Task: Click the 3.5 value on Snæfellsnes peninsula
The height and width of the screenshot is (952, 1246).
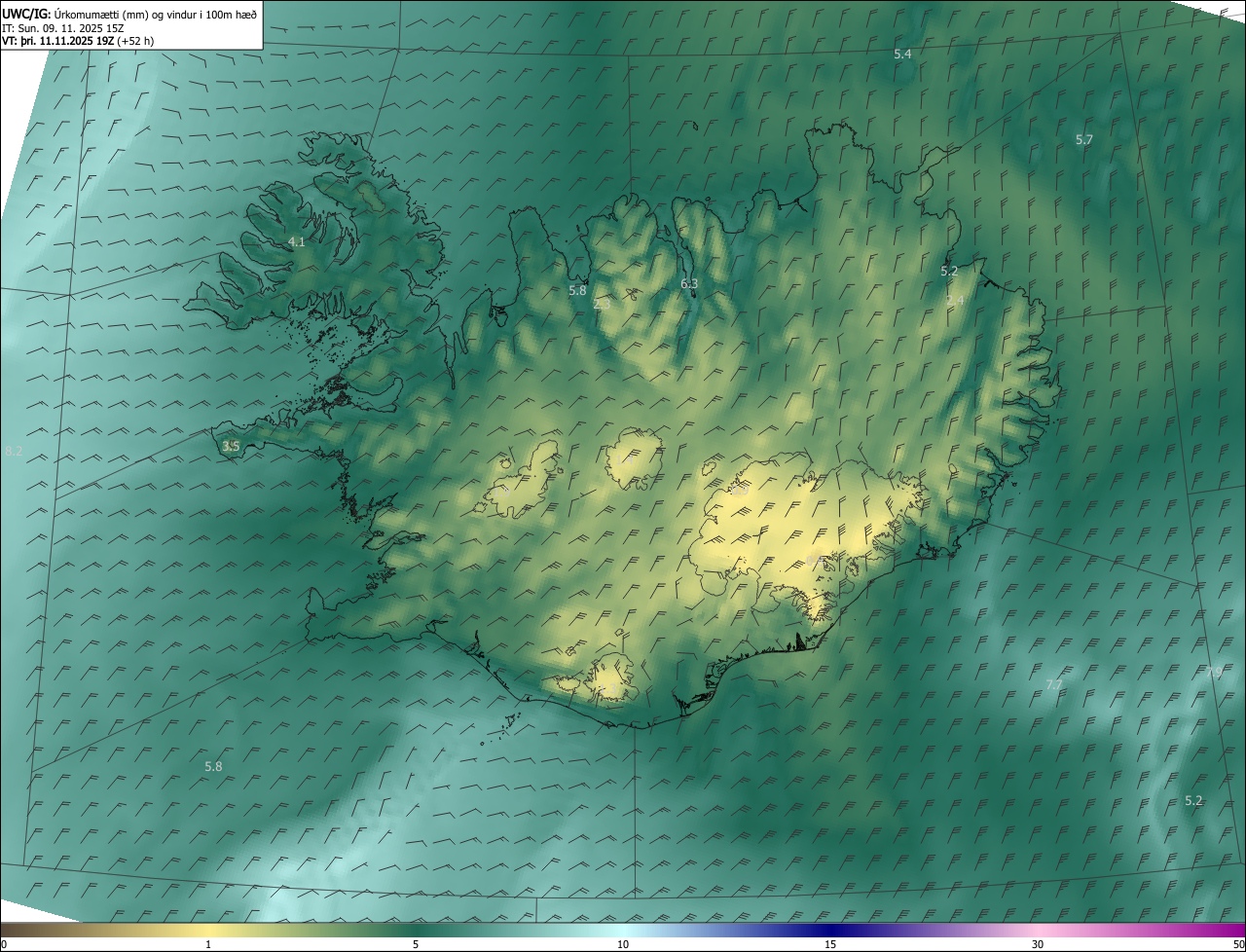Action: click(x=231, y=447)
